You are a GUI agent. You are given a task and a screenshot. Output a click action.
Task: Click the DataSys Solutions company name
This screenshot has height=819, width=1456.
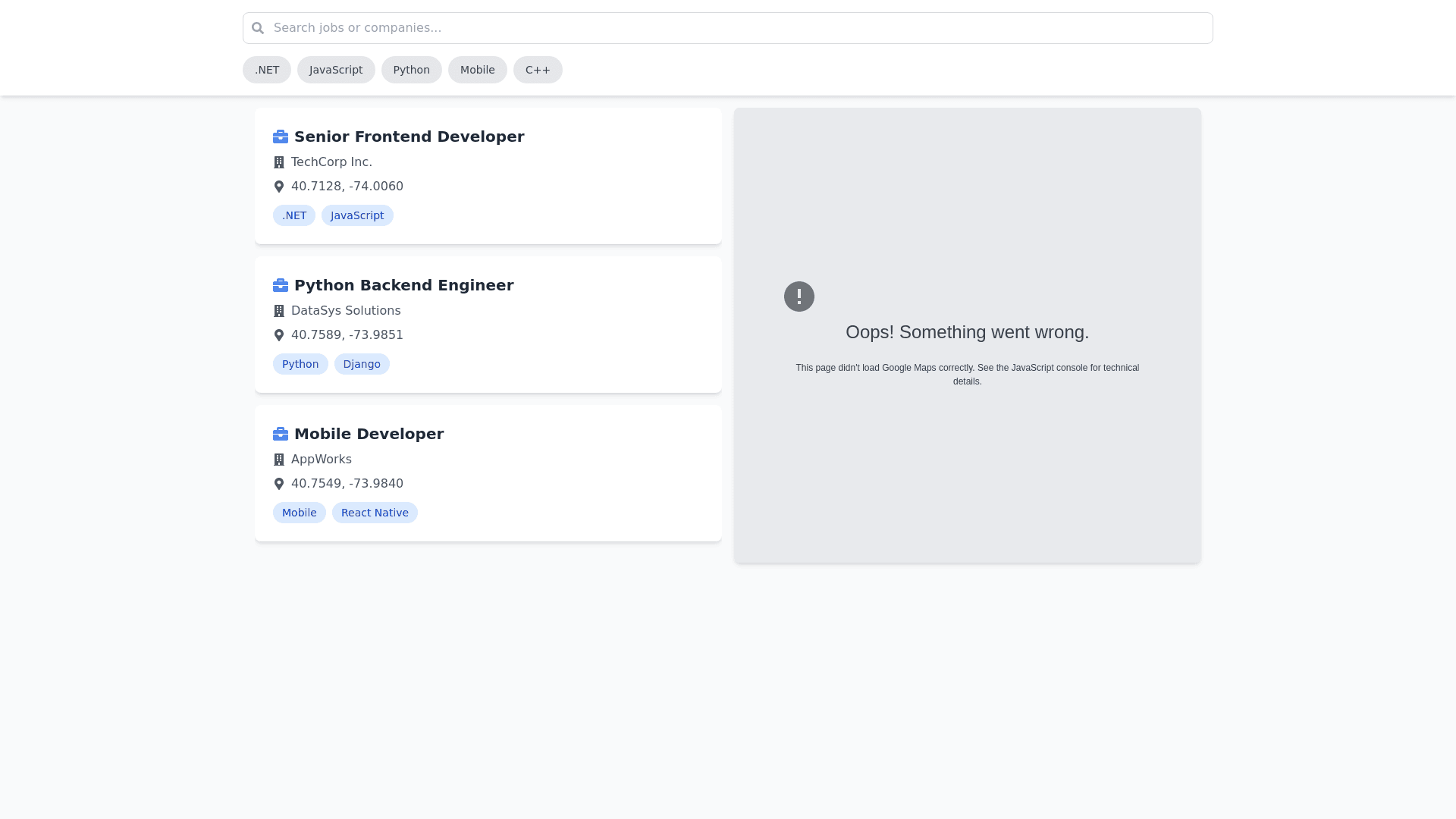pyautogui.click(x=346, y=311)
